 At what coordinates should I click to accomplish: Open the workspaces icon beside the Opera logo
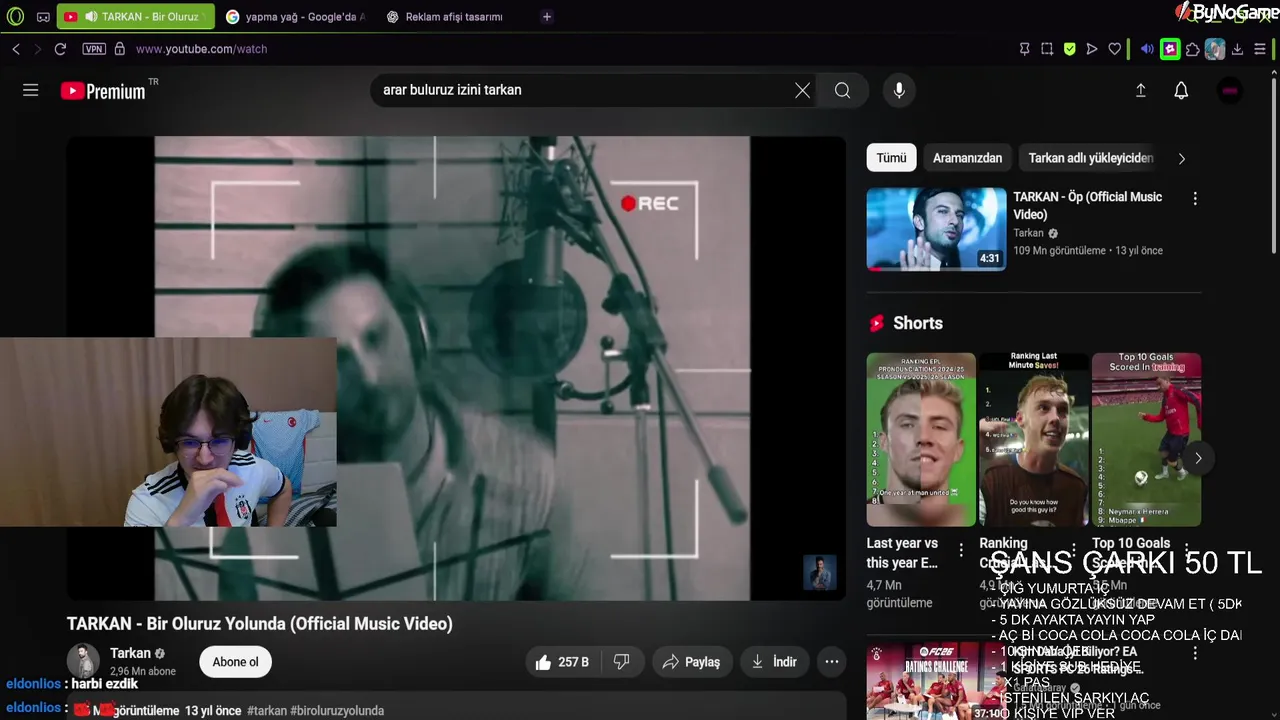(x=43, y=17)
